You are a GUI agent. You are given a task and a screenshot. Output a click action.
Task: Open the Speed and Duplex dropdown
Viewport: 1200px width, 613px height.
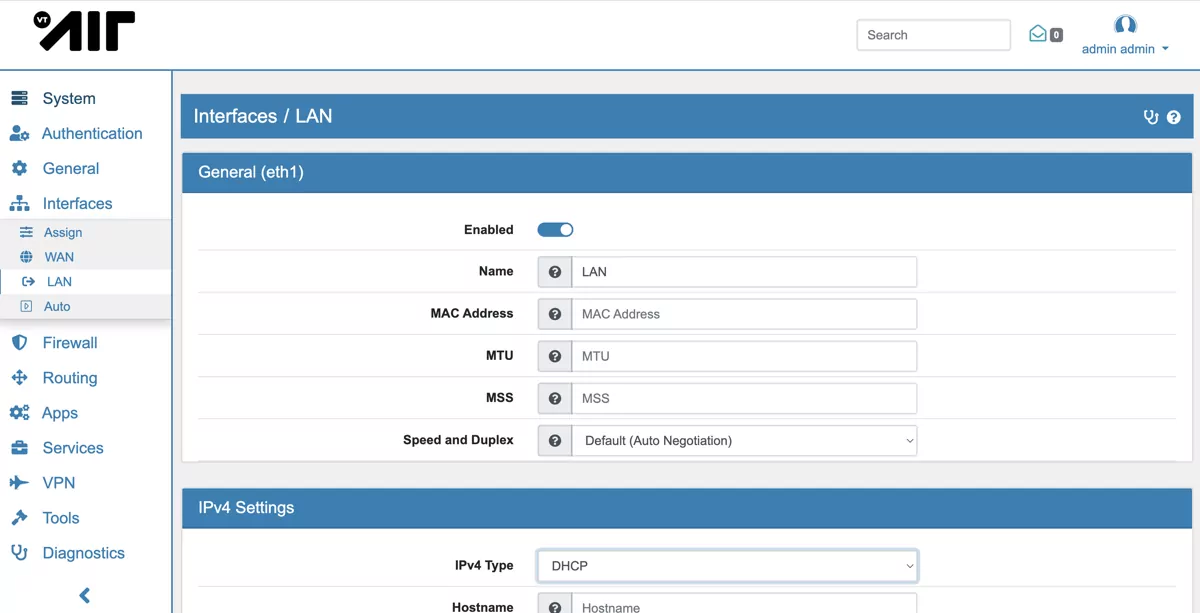(x=744, y=440)
